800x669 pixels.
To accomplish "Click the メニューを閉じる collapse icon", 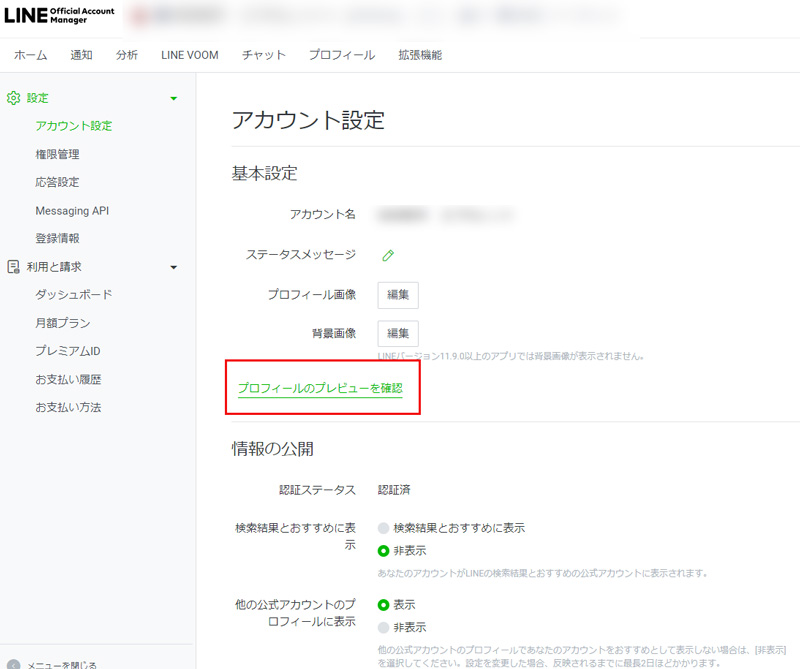I will [14, 665].
